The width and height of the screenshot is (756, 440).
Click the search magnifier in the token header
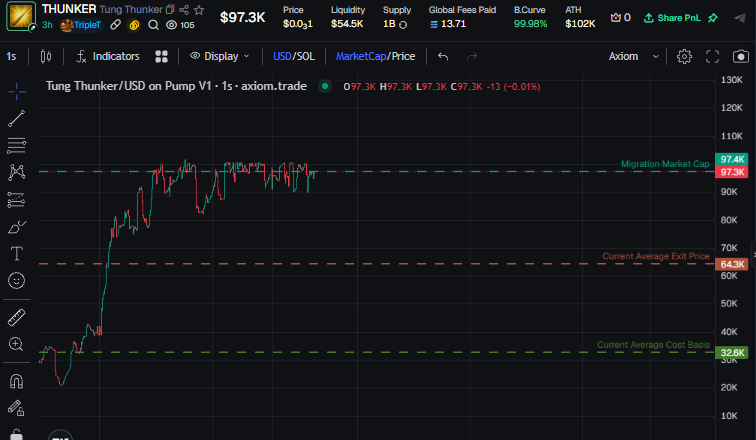click(153, 25)
